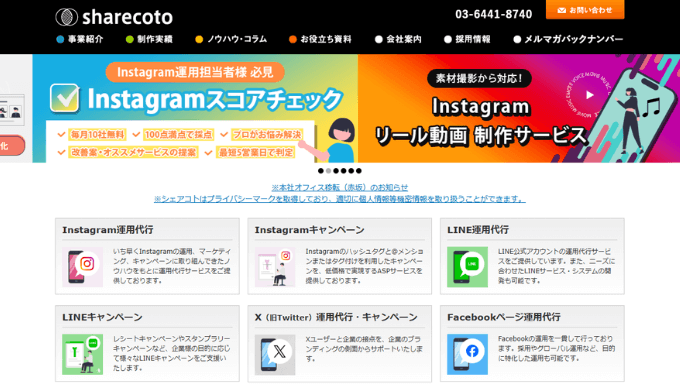Click the Instagramキャンペーン description text
The height and width of the screenshot is (390, 680).
tap(364, 266)
